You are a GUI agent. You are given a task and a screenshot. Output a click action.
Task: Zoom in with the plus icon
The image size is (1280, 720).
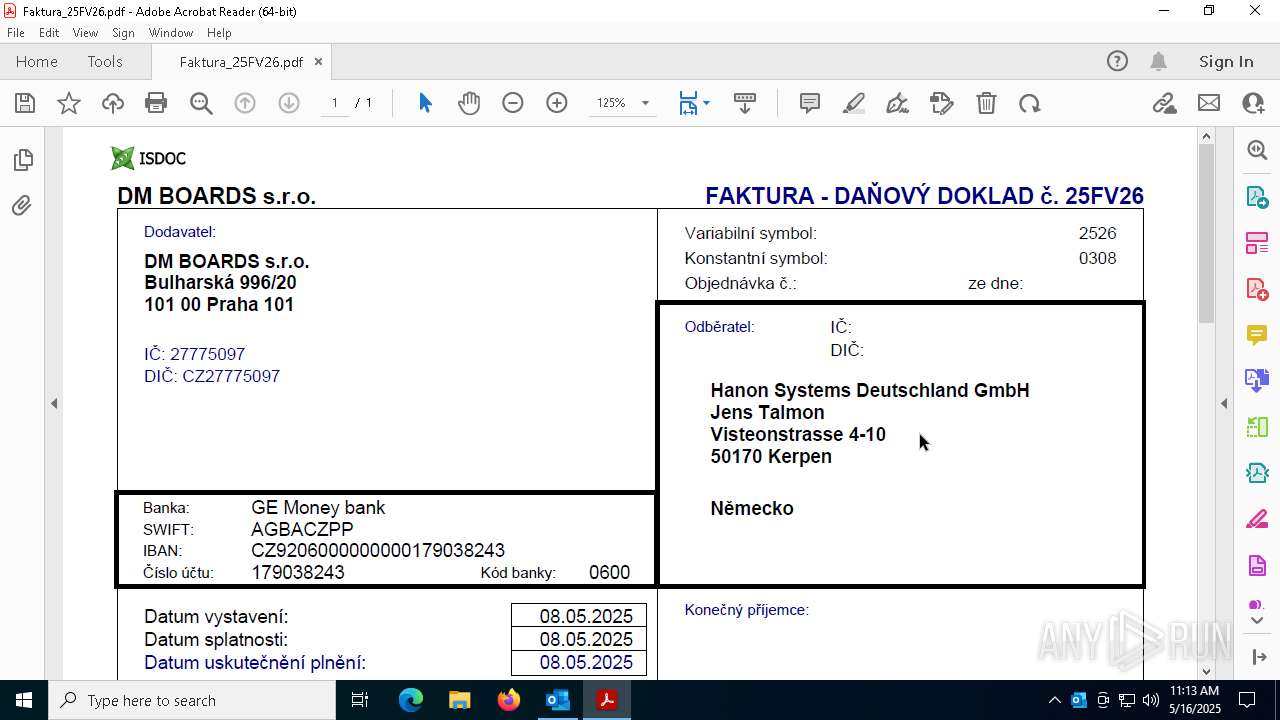[557, 103]
